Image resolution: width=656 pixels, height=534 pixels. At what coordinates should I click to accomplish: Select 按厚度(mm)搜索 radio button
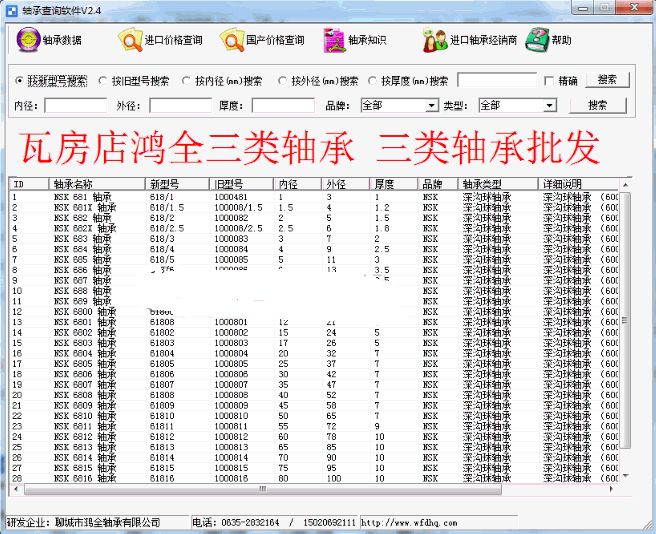(x=372, y=80)
